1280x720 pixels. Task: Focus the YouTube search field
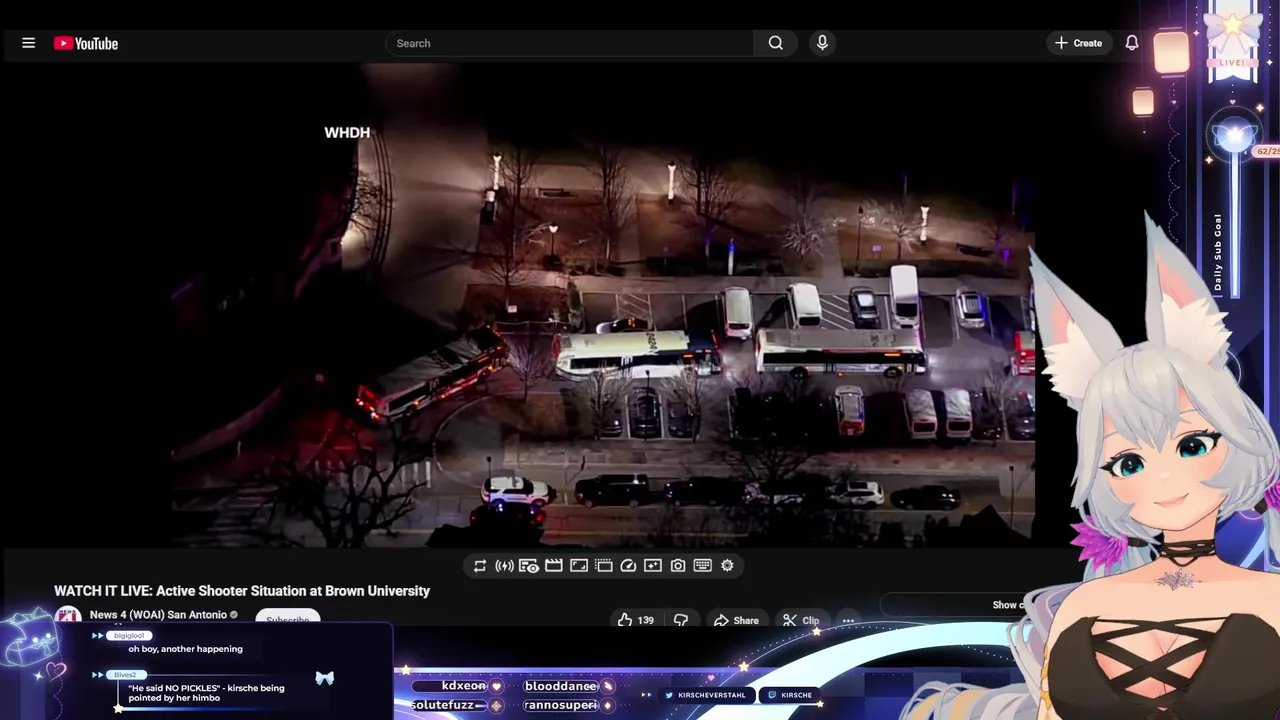point(570,43)
